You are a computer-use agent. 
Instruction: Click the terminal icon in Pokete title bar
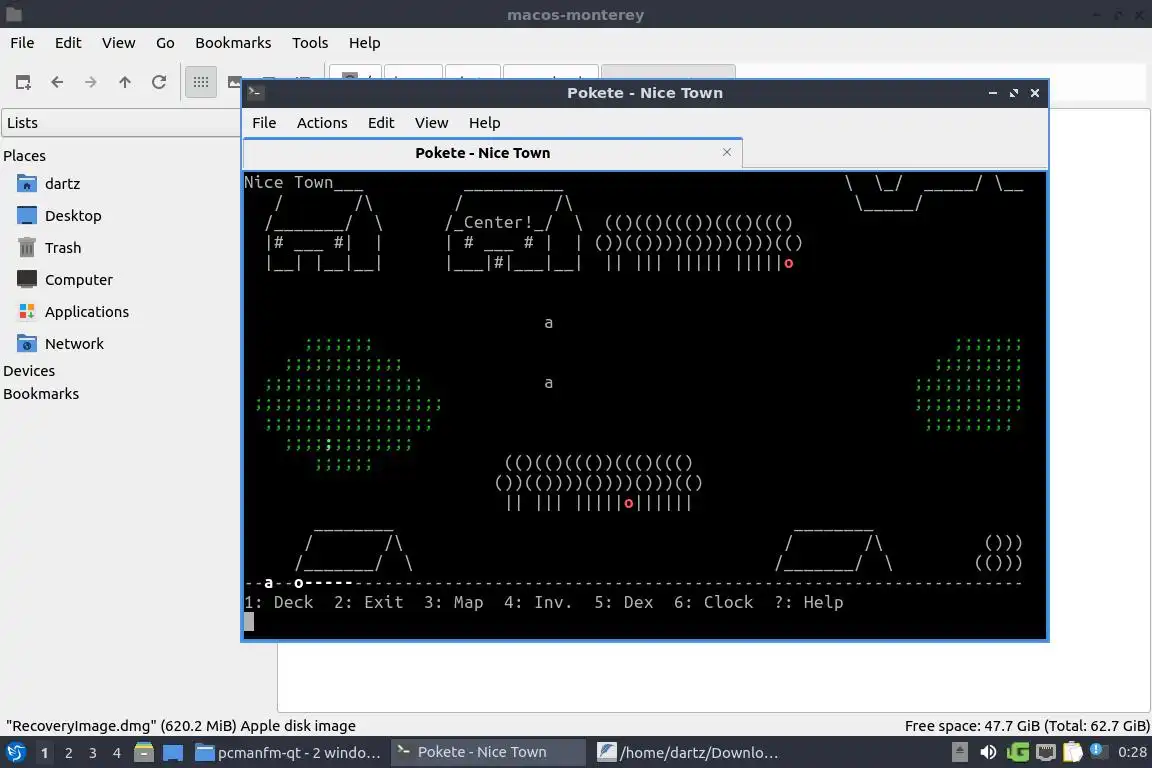256,93
